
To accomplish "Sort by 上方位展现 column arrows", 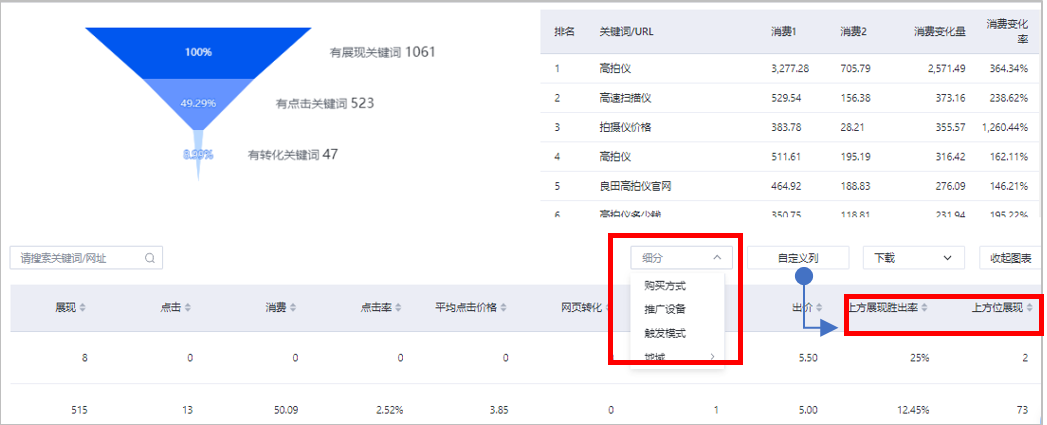I will point(1030,307).
